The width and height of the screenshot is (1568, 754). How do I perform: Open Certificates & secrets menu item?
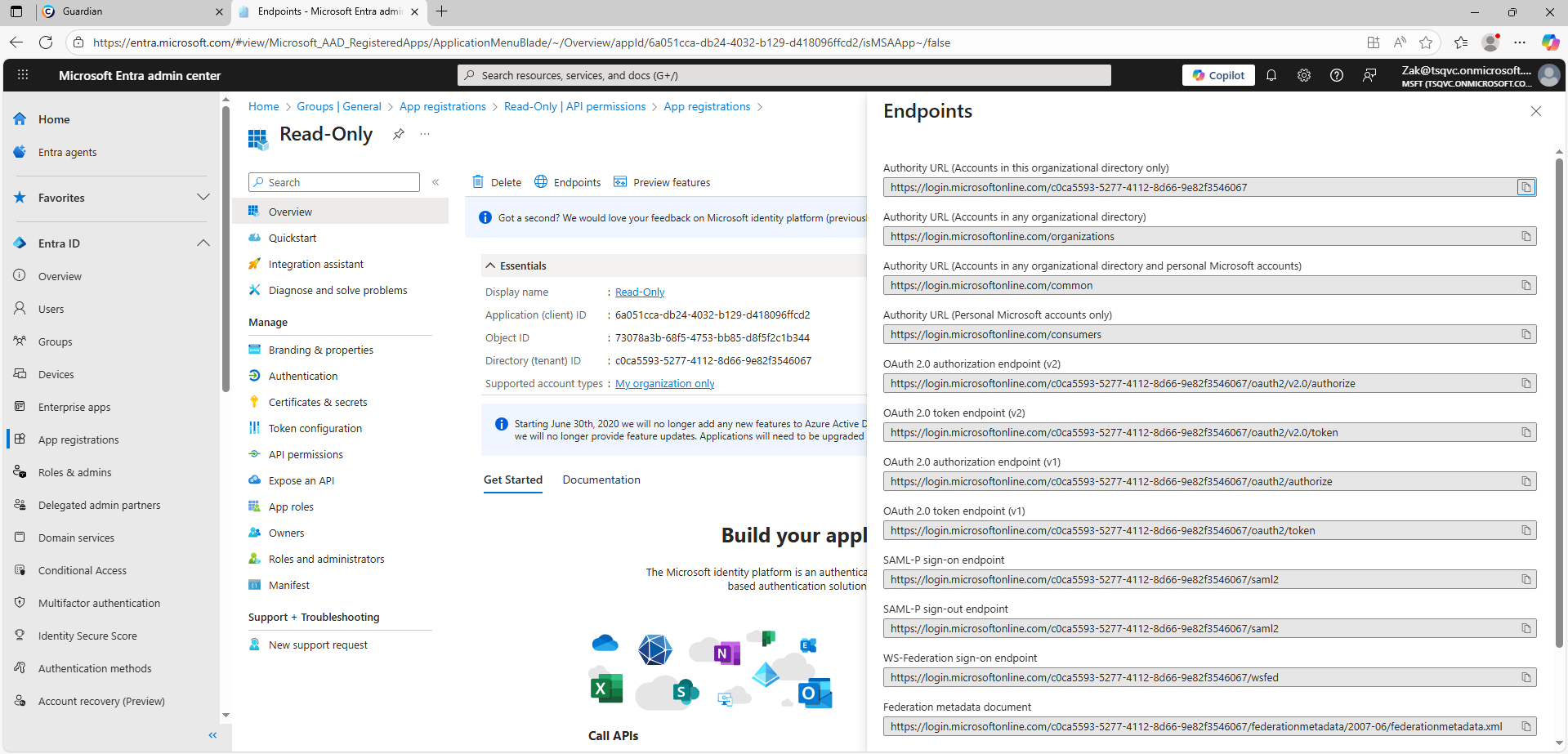(317, 402)
